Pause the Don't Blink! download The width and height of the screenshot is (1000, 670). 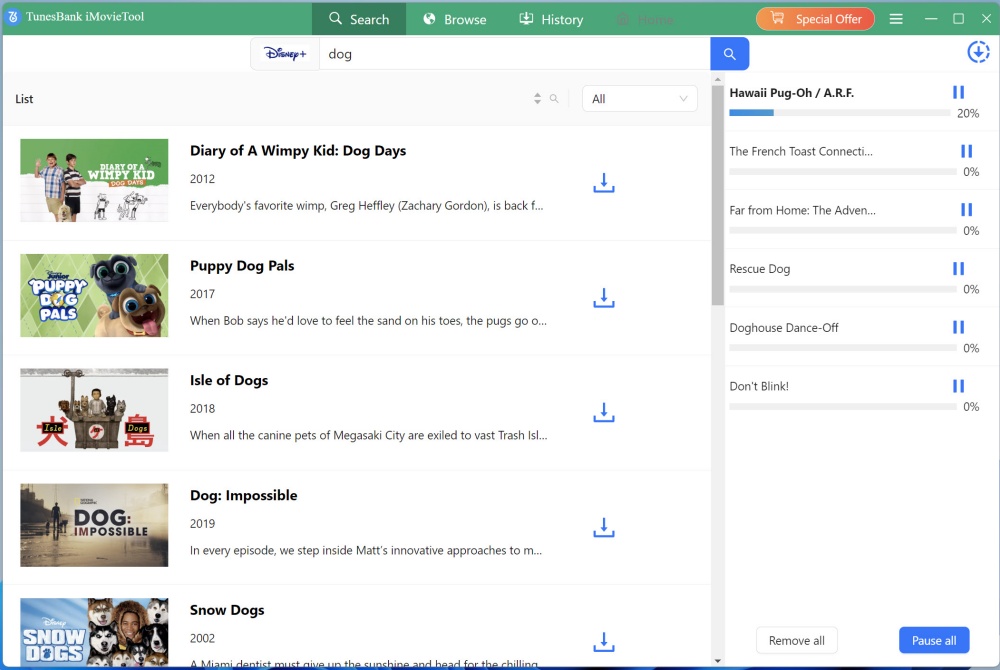coord(958,387)
